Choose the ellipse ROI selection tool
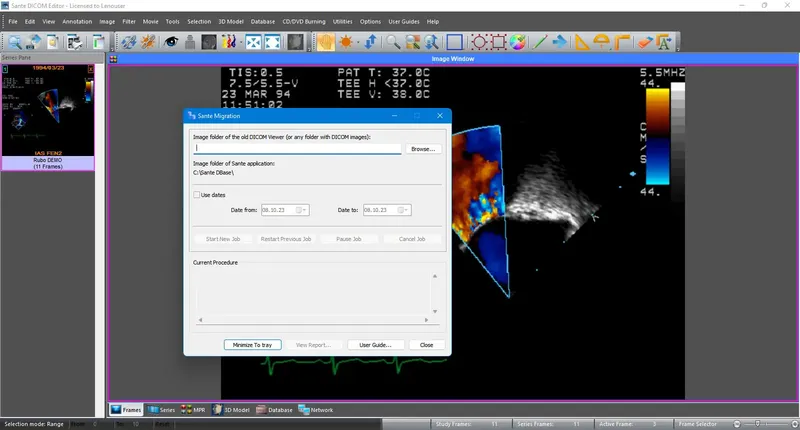 click(x=479, y=42)
